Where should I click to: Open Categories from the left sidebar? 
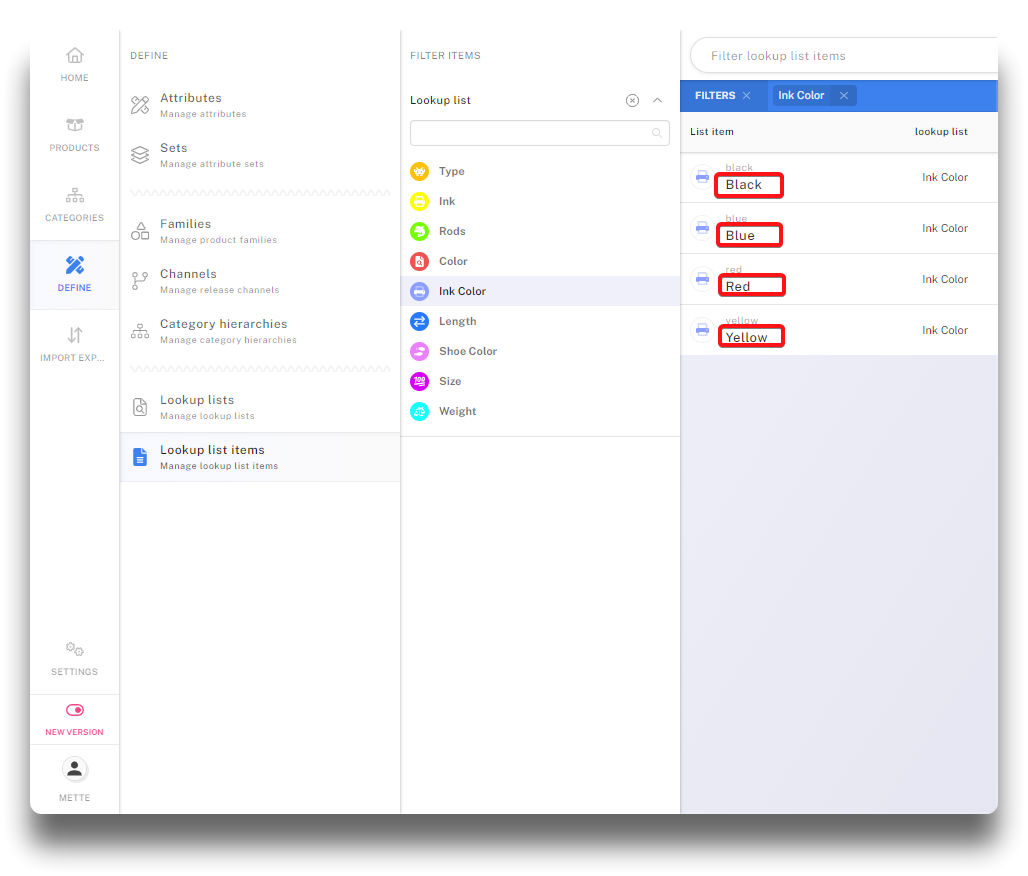tap(74, 204)
